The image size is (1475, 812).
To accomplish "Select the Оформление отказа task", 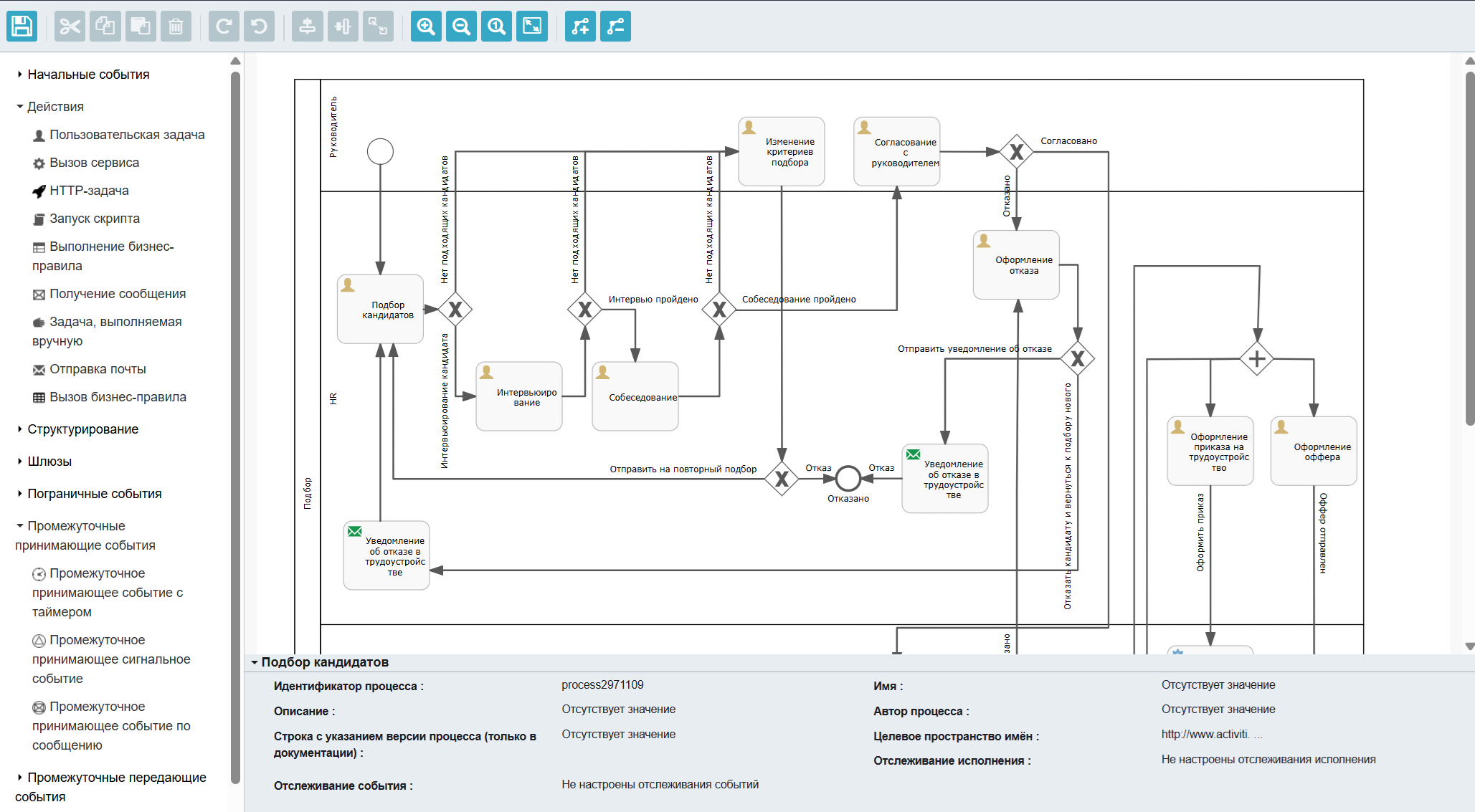I will (1016, 264).
